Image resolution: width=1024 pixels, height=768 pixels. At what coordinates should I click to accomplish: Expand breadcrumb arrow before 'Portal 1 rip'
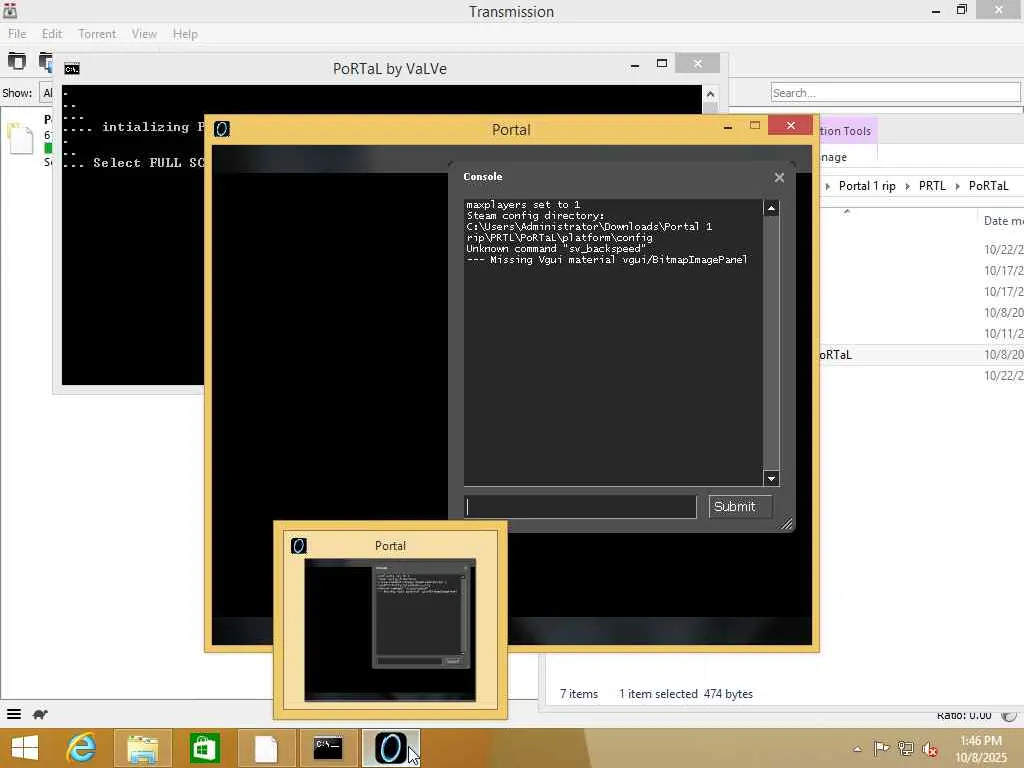[x=827, y=186]
